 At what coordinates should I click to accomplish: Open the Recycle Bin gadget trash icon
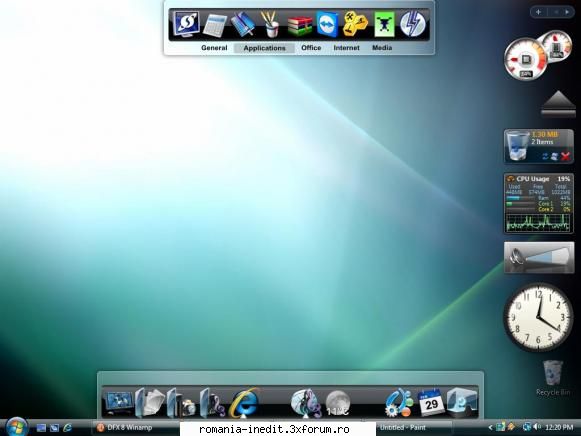pos(517,146)
